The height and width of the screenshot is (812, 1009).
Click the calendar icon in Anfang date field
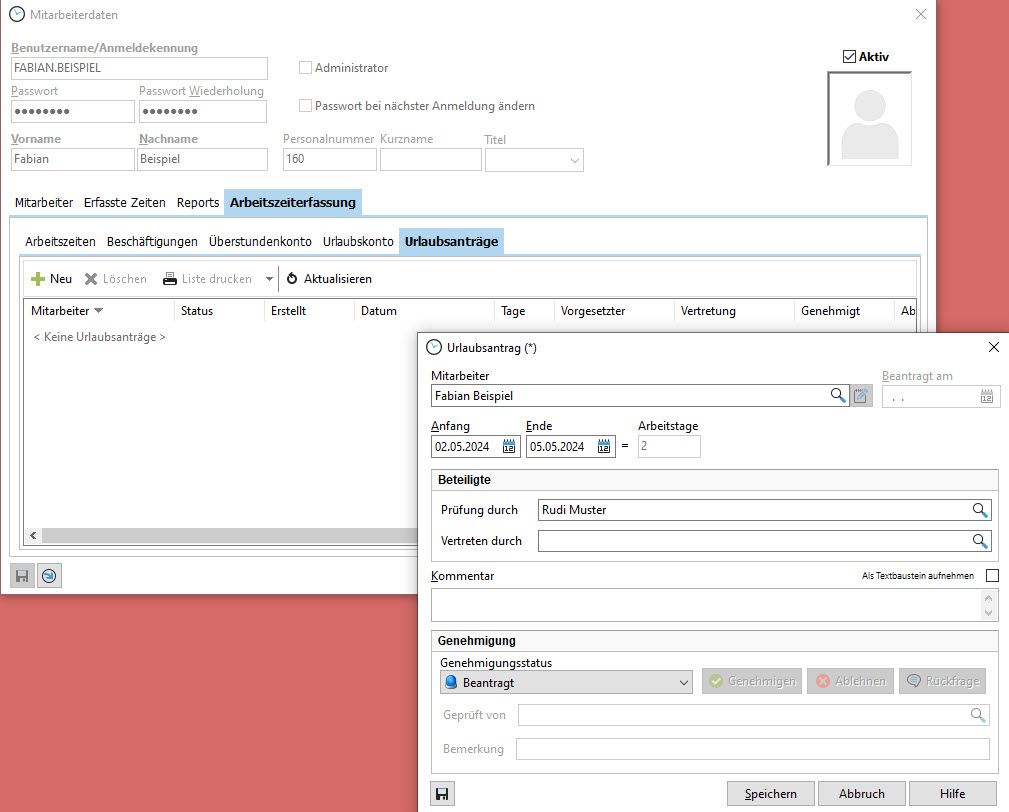(x=508, y=447)
